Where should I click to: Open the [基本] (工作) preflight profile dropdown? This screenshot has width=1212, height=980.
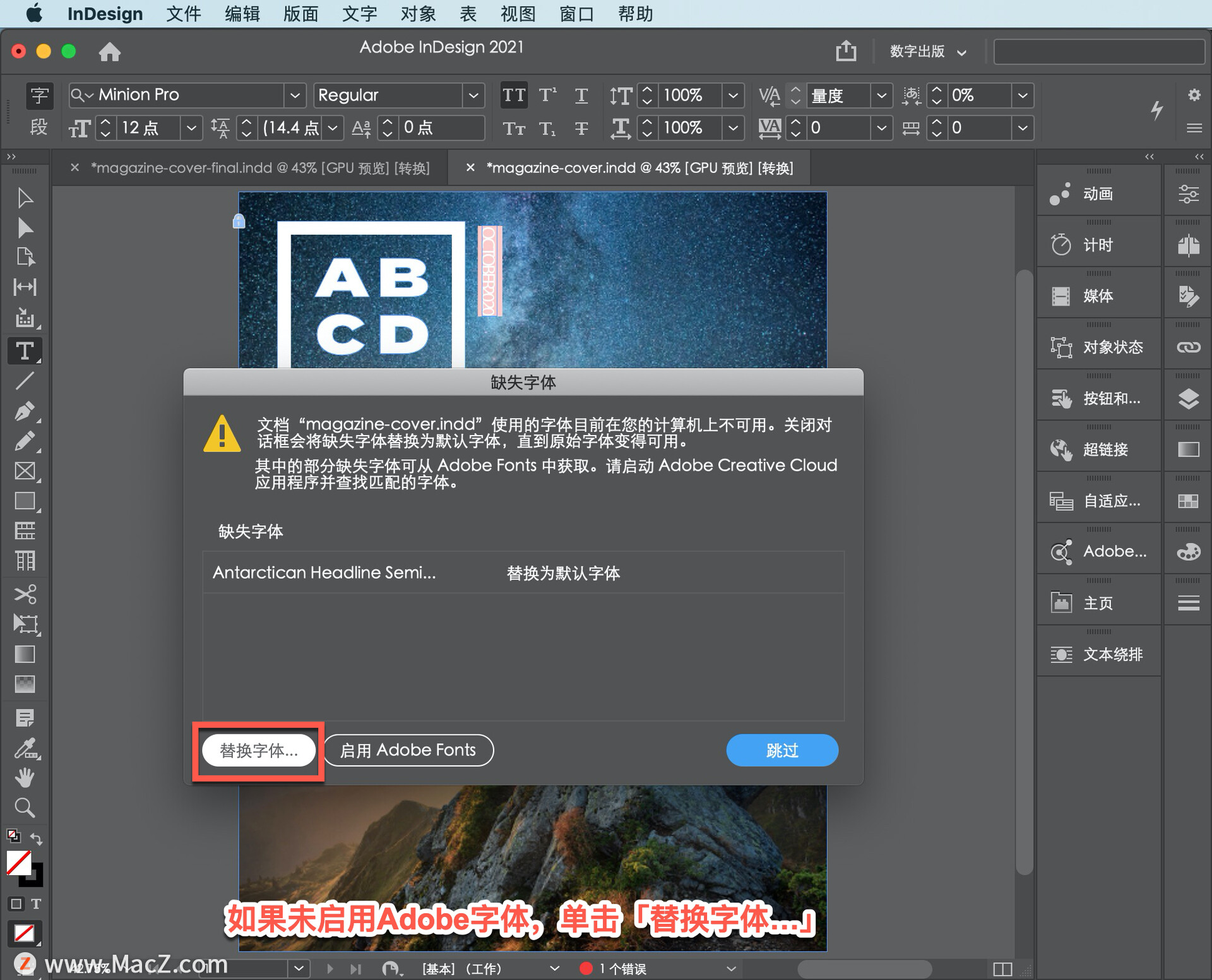coord(554,969)
